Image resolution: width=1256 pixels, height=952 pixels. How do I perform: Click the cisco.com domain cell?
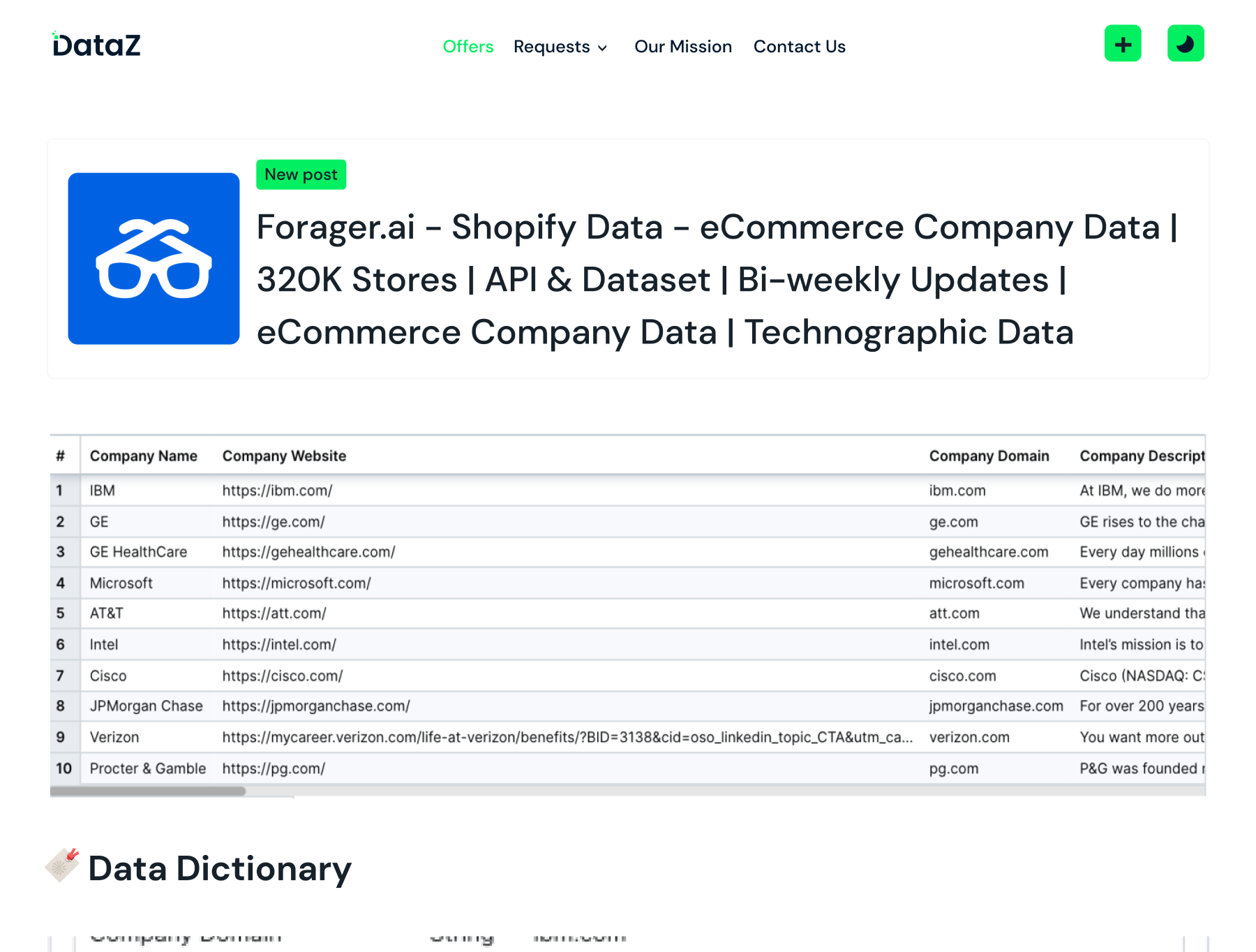(963, 676)
